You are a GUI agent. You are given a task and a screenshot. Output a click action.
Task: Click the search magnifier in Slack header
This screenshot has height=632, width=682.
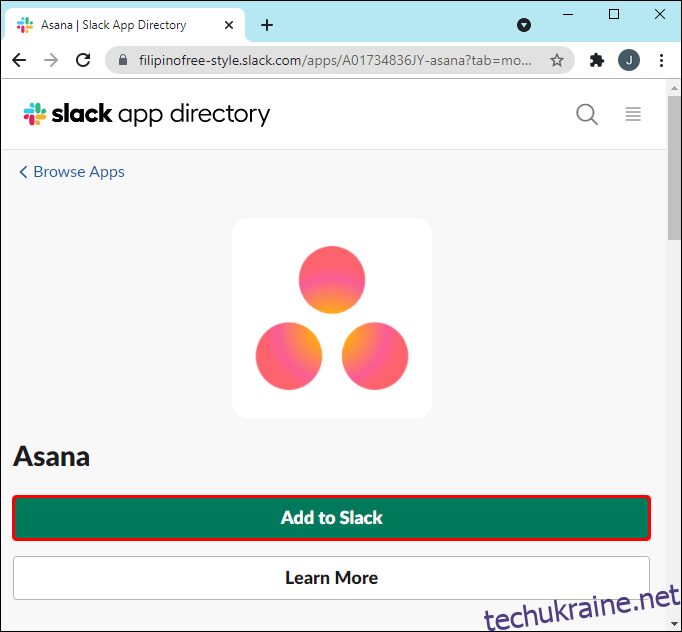[x=587, y=114]
